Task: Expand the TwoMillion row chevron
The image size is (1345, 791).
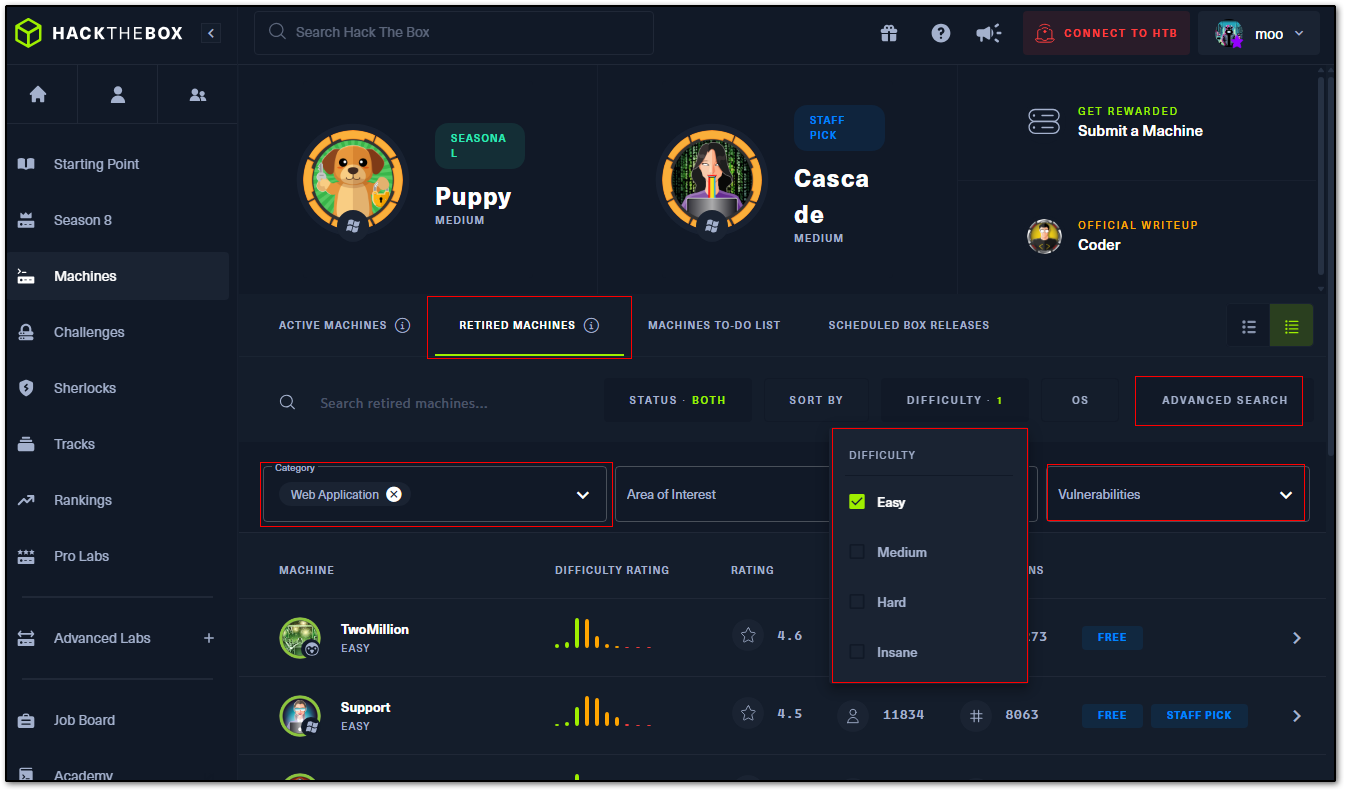Action: point(1297,638)
